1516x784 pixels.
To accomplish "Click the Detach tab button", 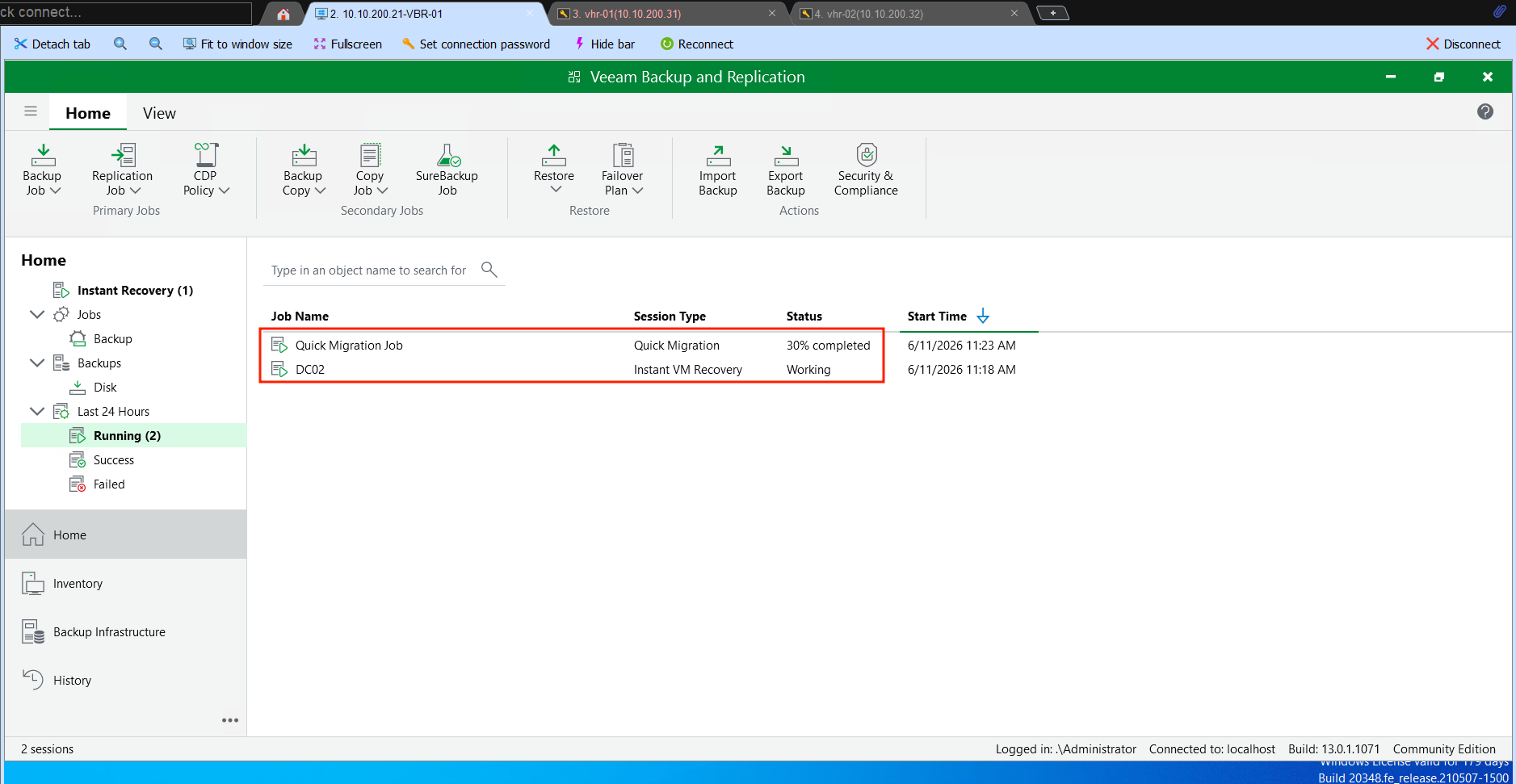I will click(x=52, y=44).
